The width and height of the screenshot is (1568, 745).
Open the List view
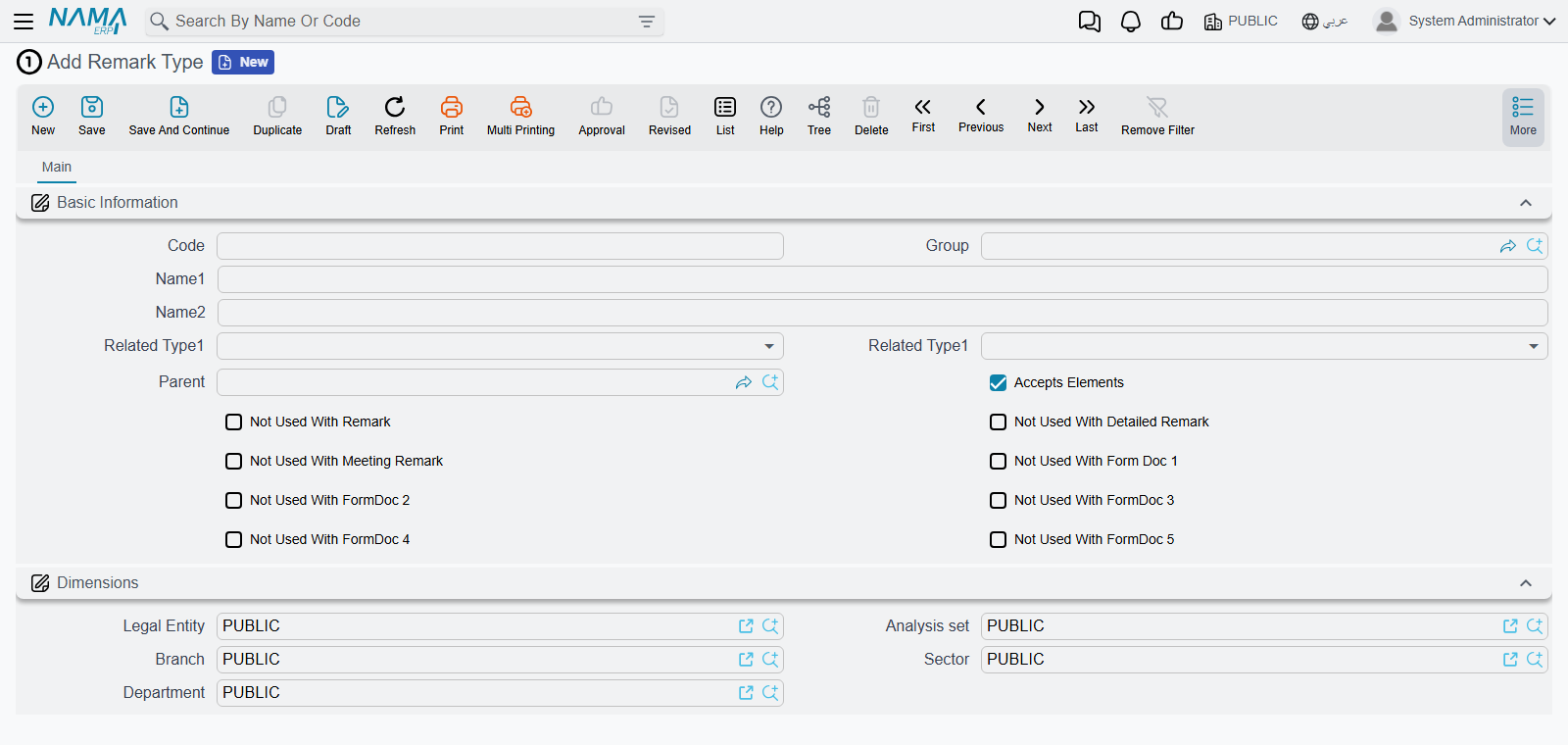point(725,107)
